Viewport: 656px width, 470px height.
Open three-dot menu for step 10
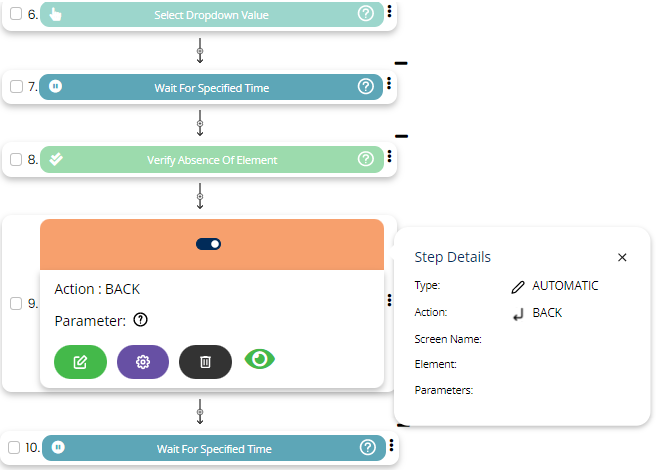coord(391,447)
